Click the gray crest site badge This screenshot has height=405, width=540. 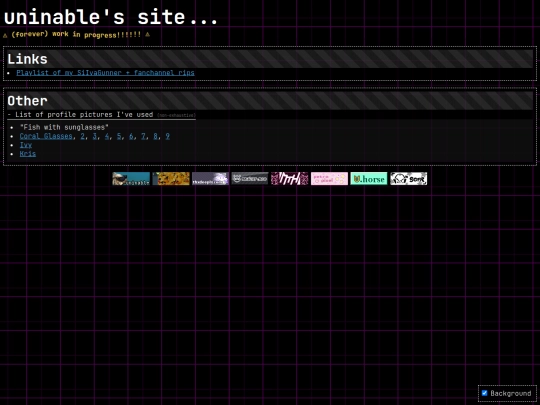250,179
